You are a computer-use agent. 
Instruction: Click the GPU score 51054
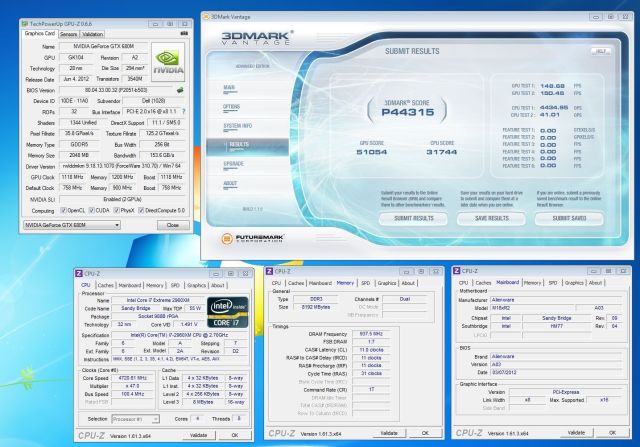click(x=372, y=152)
